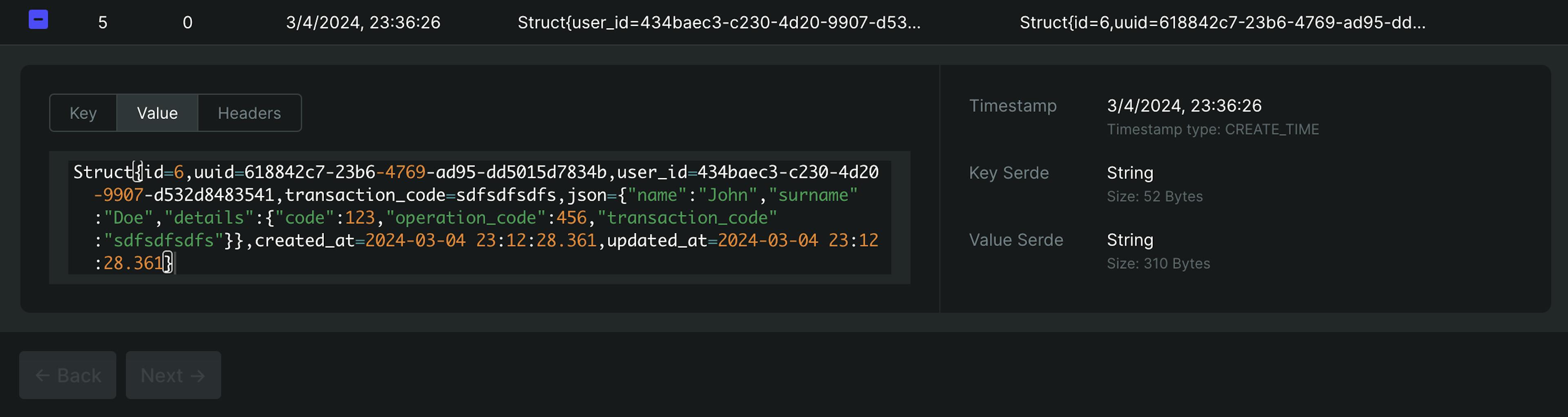Click the truncated value preview Struct{id=6,uuid
Screen dimensions: 1568x417
point(1222,22)
